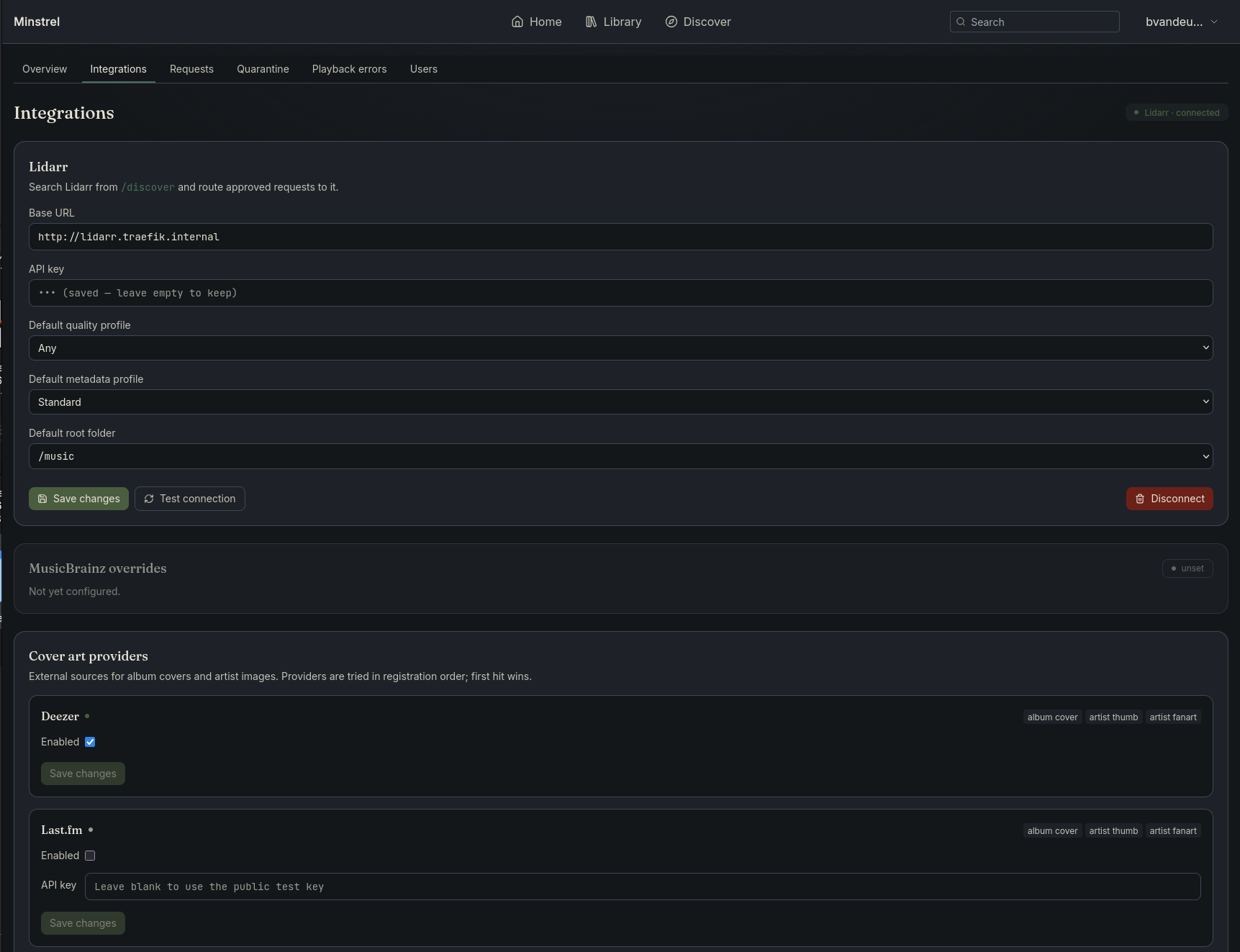Focus the Base URL input field

click(620, 237)
